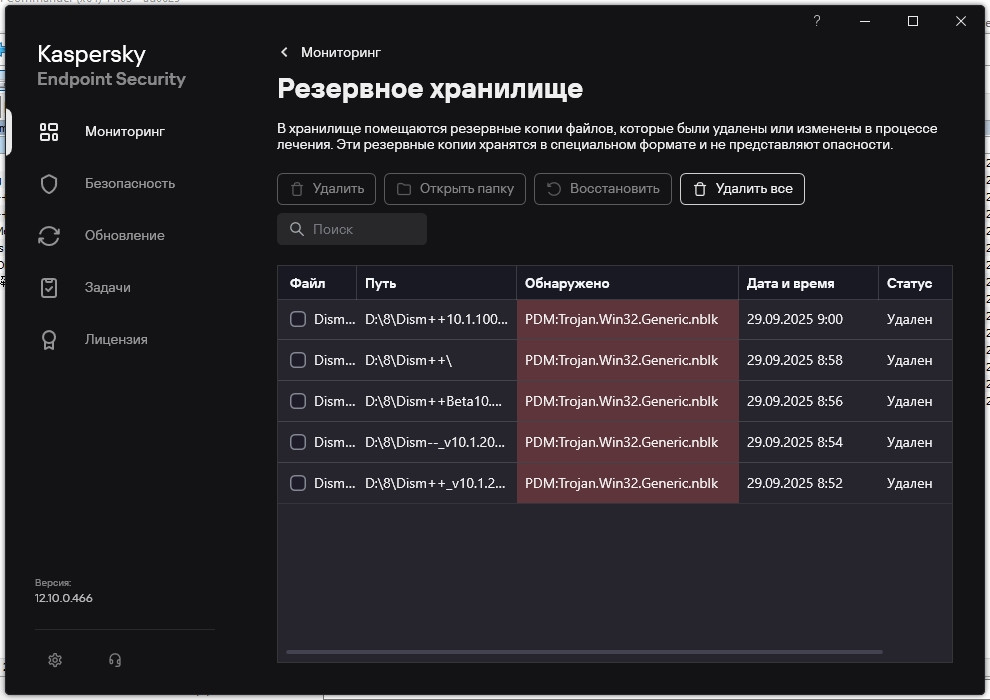
Task: Click the Tasks clipboard icon
Action: point(49,288)
